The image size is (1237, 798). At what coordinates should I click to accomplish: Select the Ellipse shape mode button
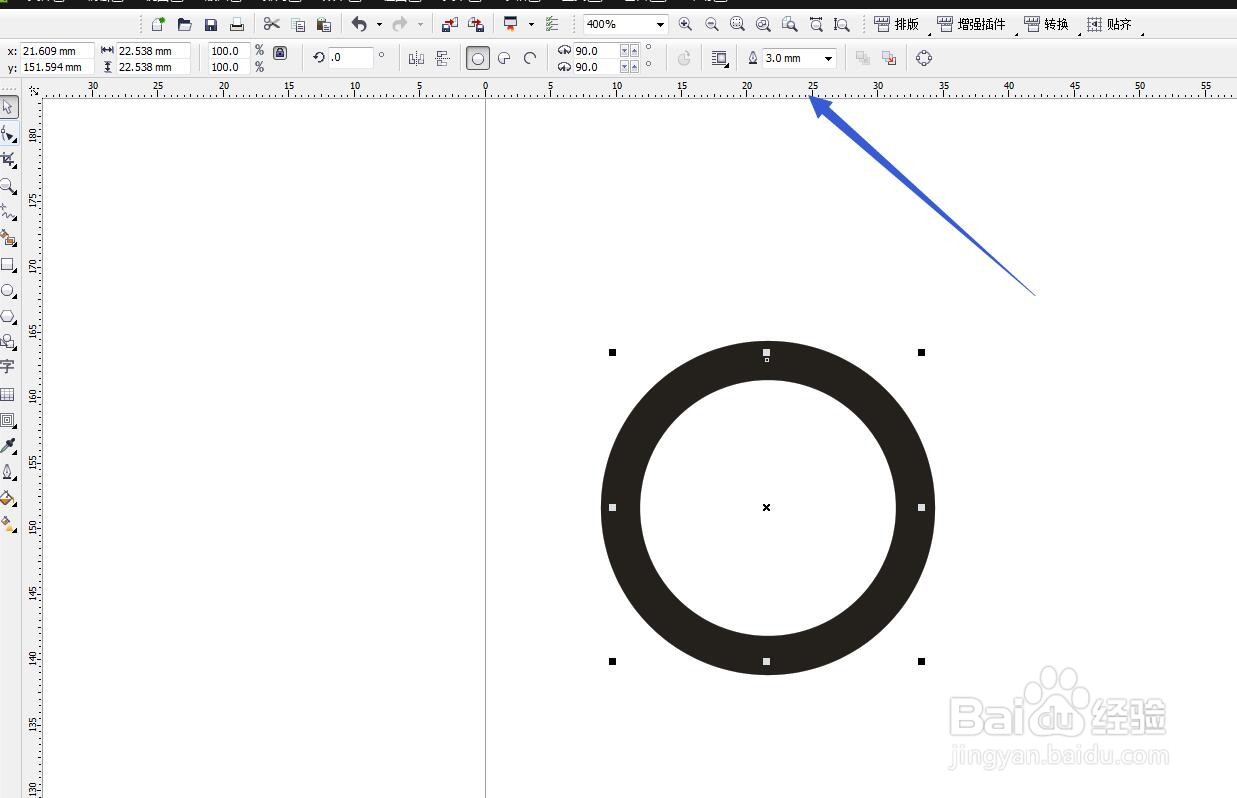point(478,58)
